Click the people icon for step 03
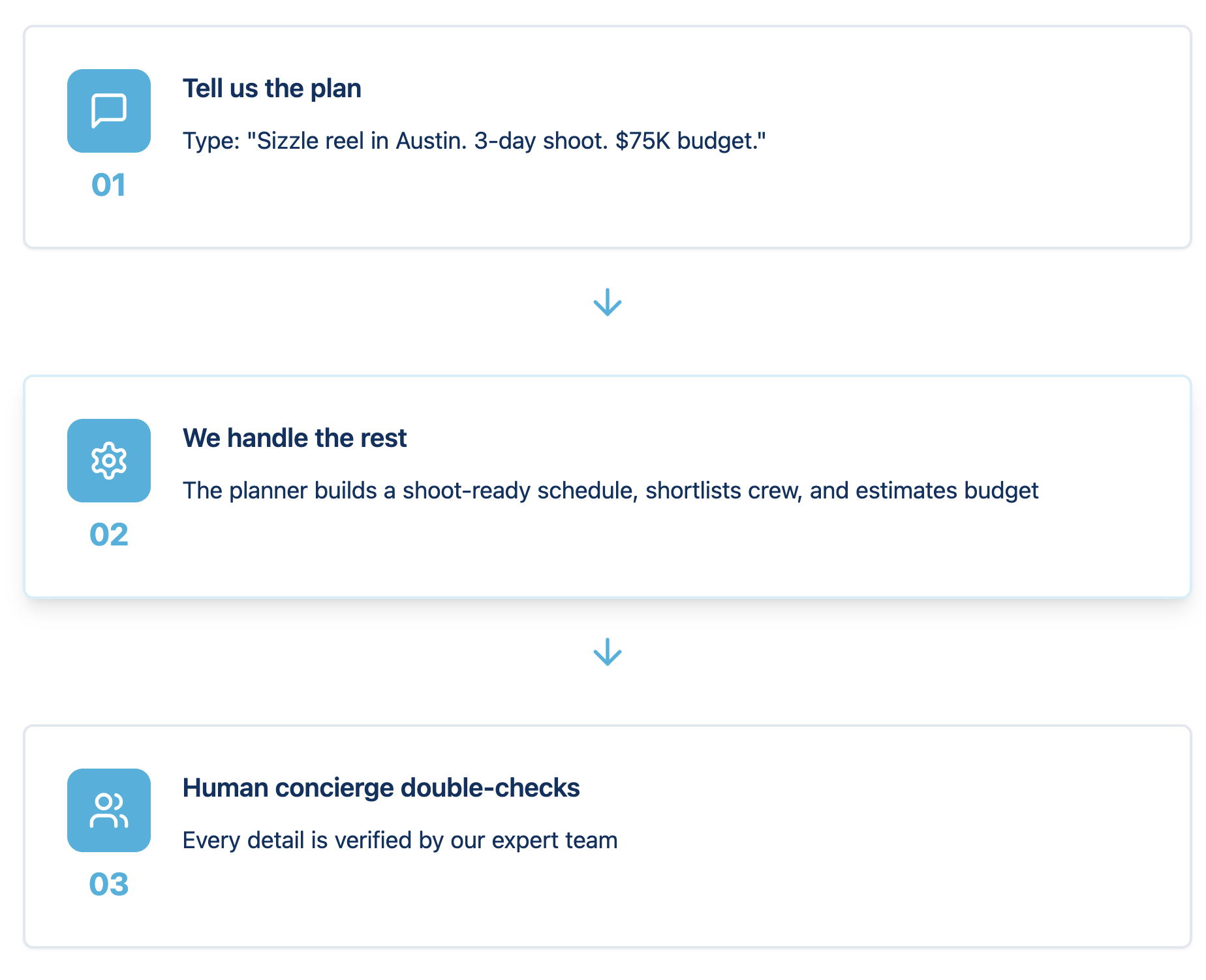 (x=109, y=810)
